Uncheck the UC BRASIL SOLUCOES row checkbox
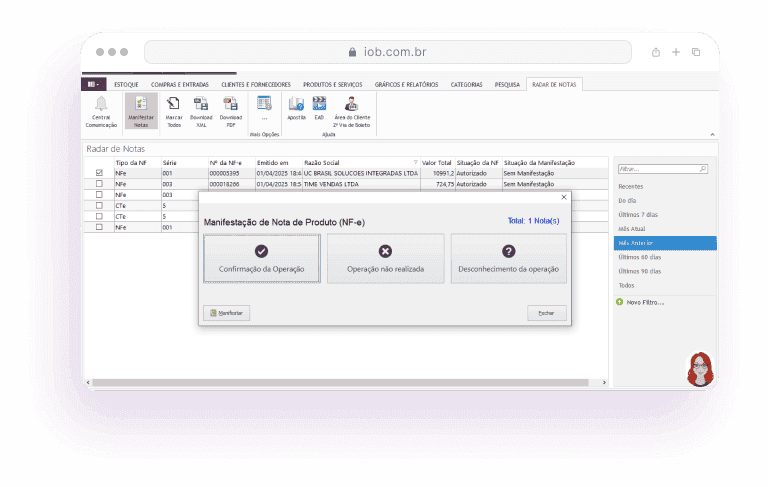The width and height of the screenshot is (768, 487). (99, 173)
